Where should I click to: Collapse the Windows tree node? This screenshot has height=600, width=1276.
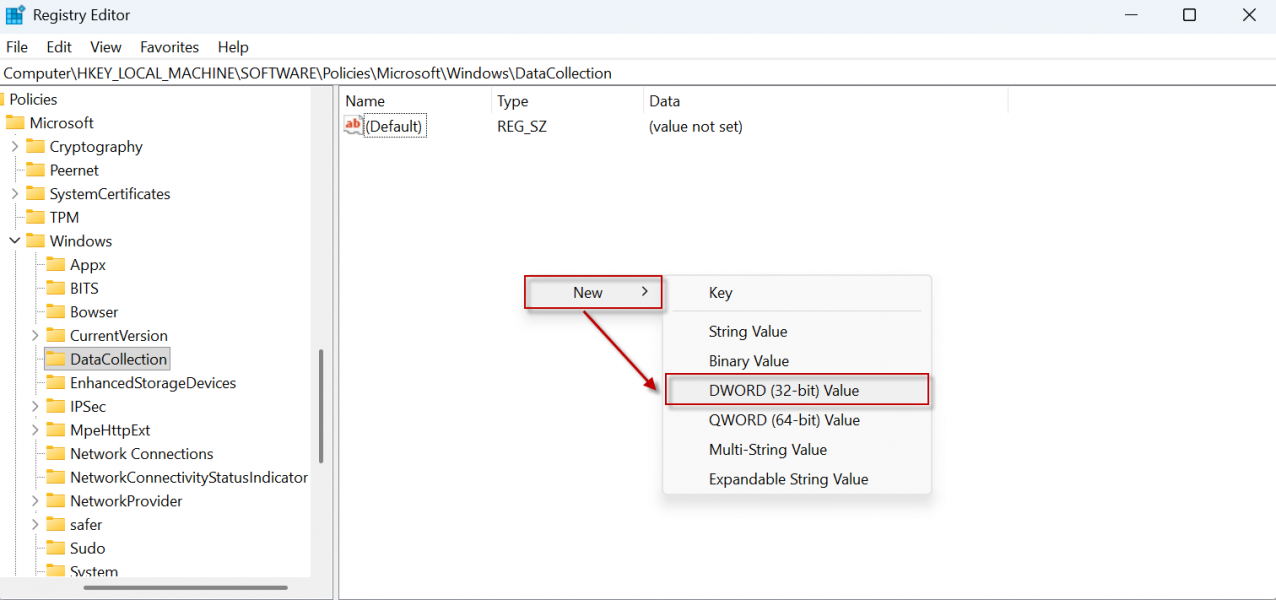point(15,241)
